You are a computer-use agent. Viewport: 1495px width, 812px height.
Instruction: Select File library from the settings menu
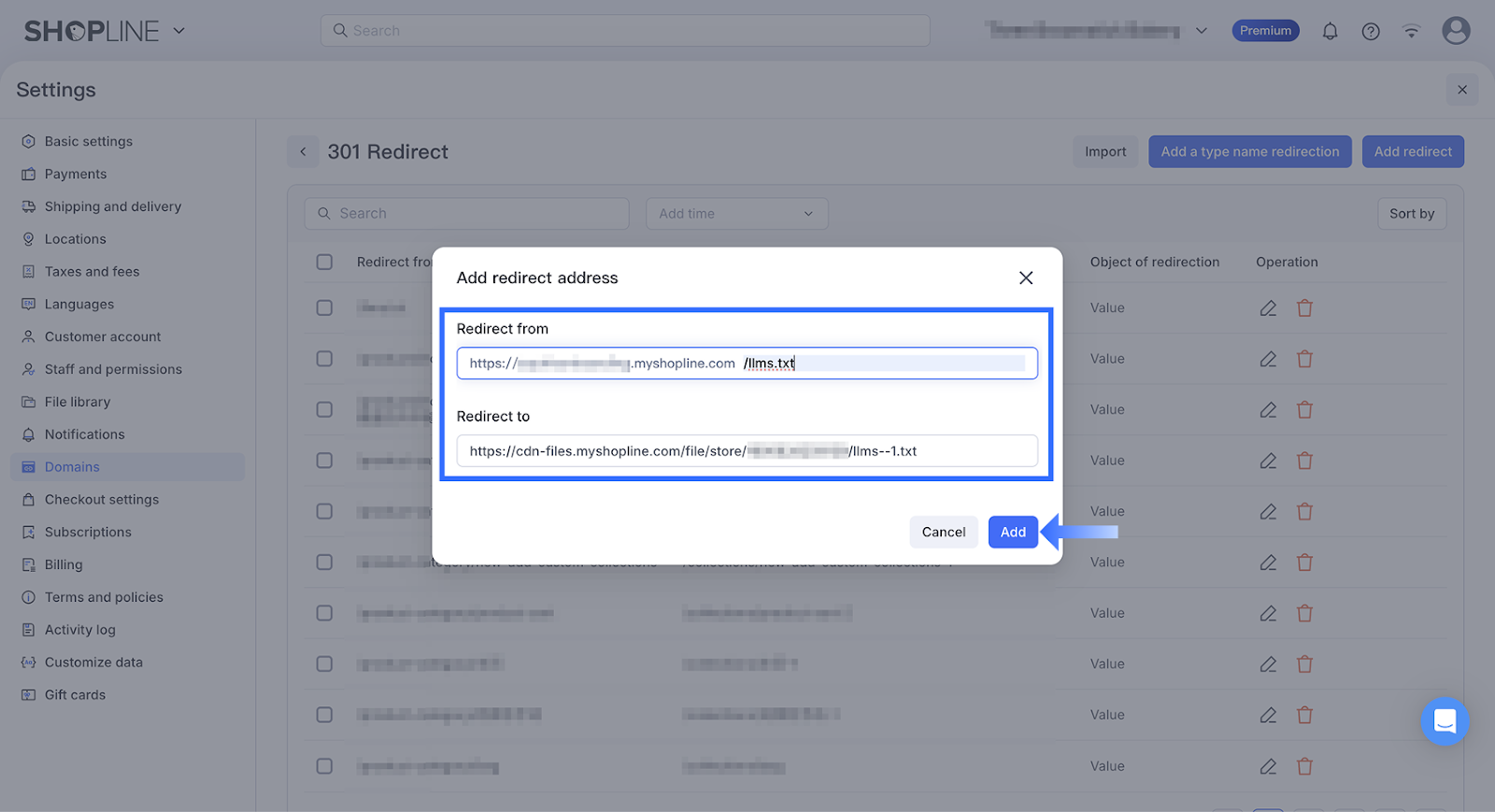coord(78,402)
